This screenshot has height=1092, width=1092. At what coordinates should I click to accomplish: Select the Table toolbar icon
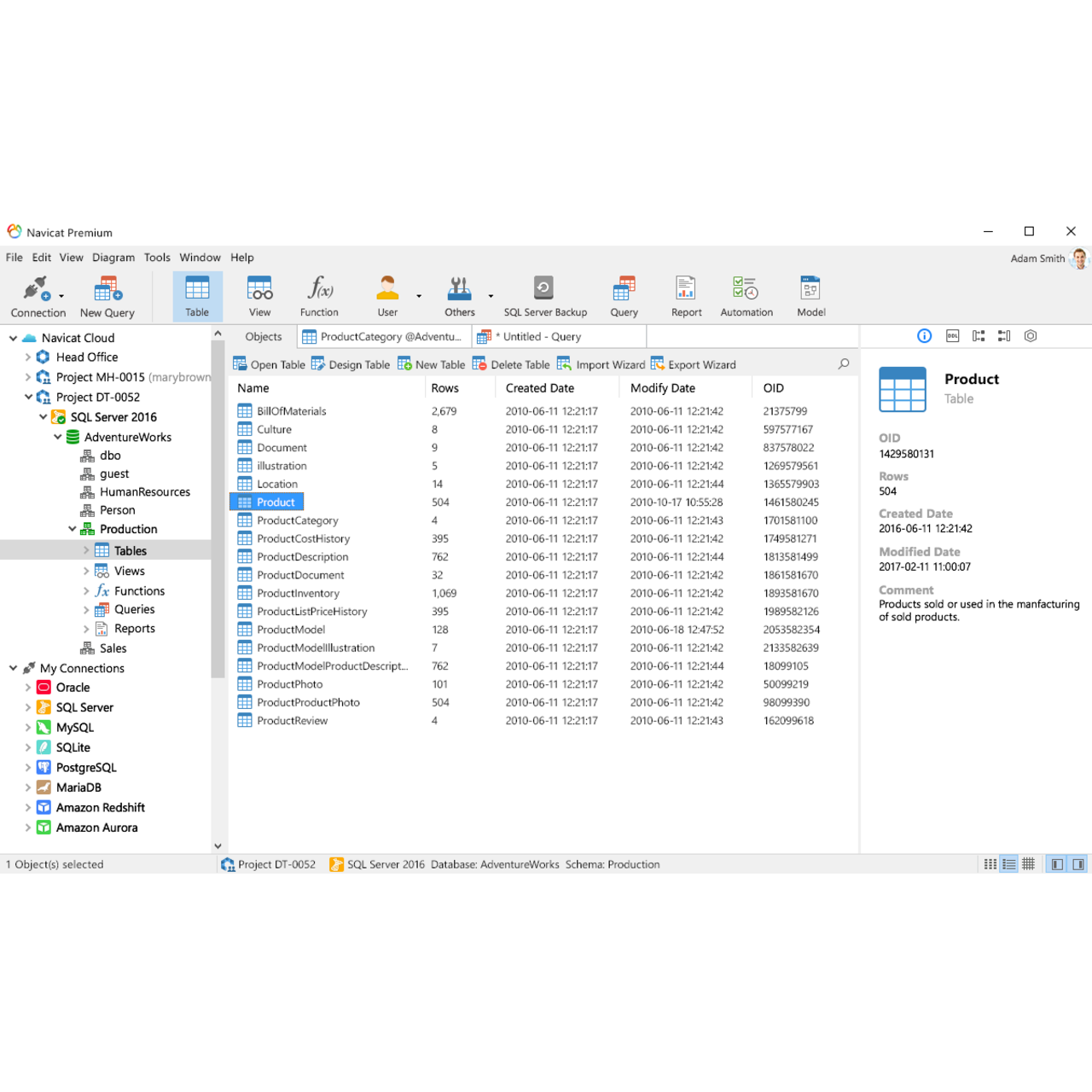click(x=197, y=297)
